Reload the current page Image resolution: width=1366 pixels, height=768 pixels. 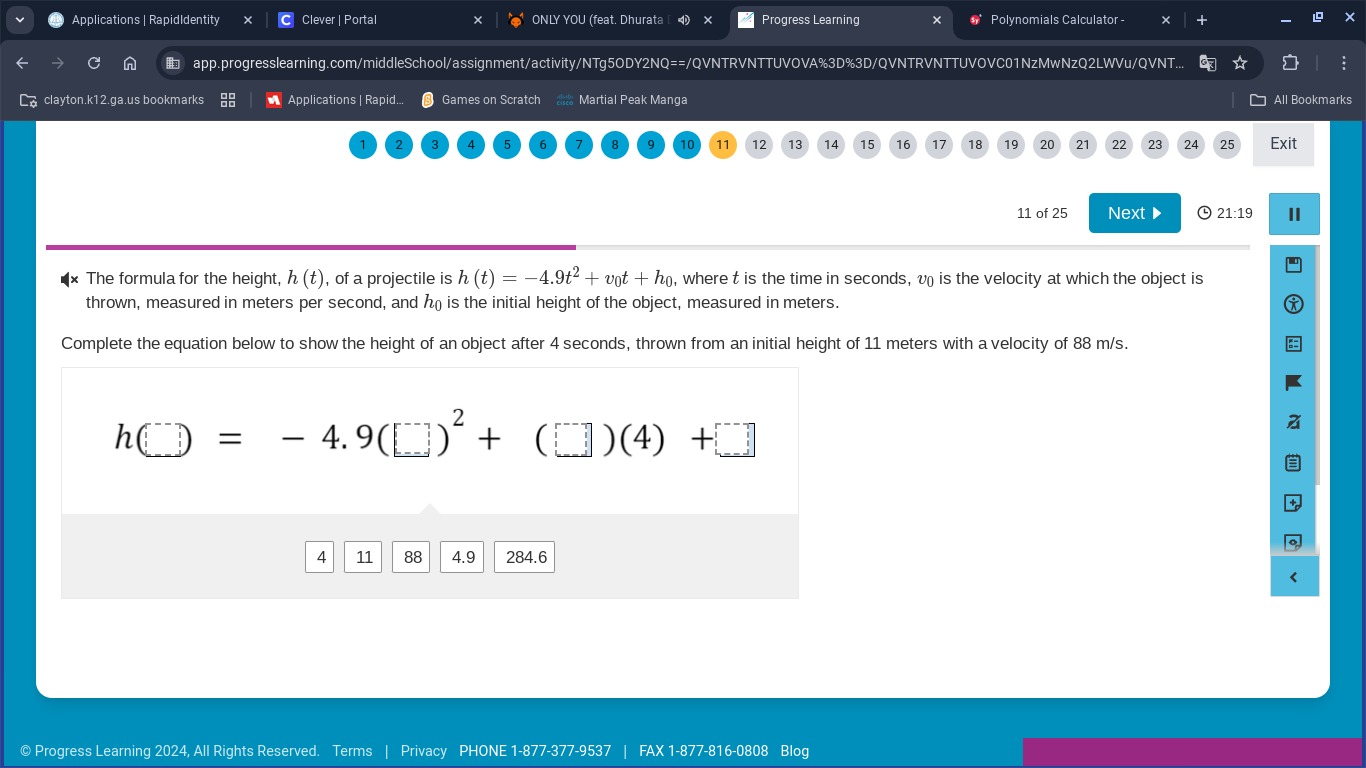click(x=94, y=63)
